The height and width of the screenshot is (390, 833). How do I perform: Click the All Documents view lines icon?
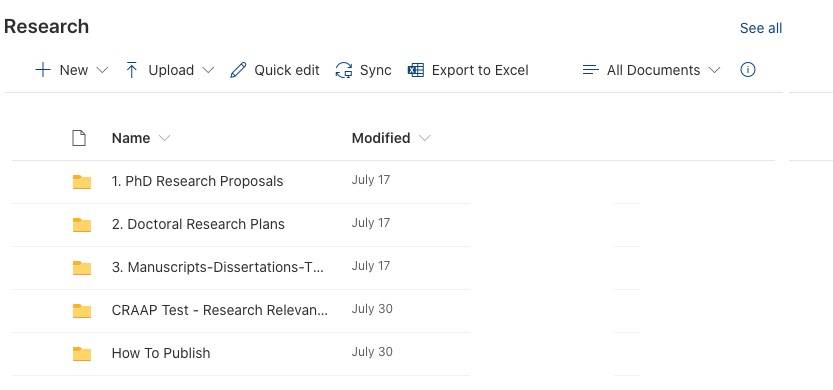click(591, 70)
